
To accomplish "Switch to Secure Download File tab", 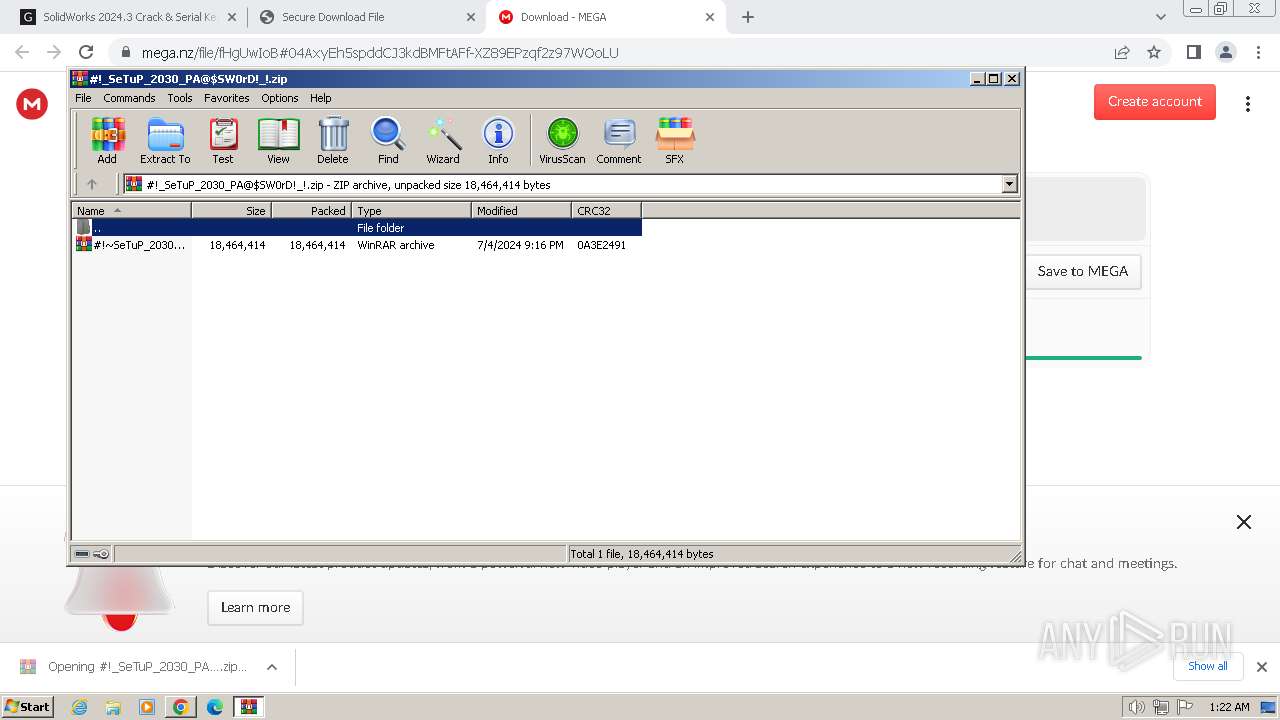I will pyautogui.click(x=366, y=17).
